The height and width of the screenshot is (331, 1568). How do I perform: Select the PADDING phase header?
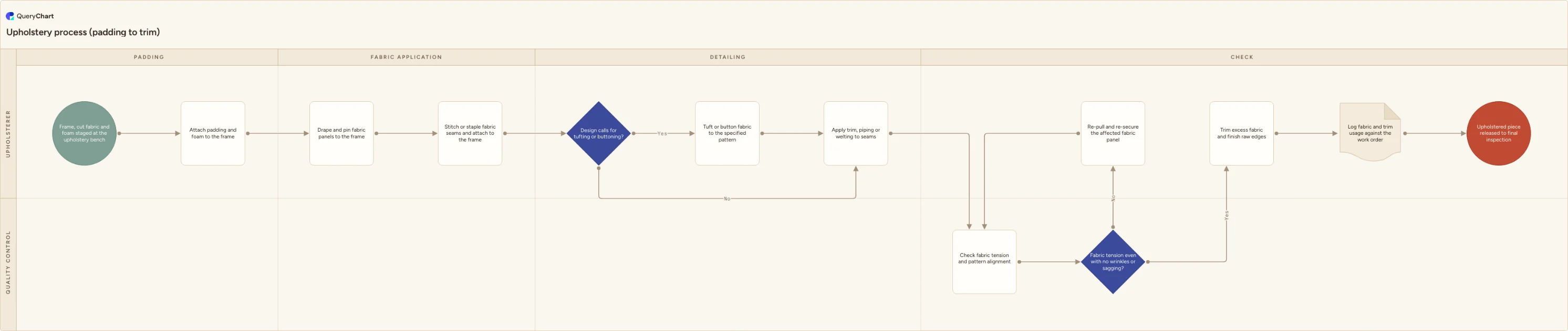pos(149,57)
